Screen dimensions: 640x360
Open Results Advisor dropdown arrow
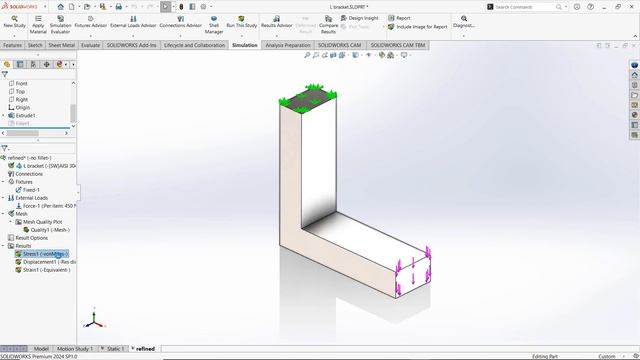click(277, 36)
